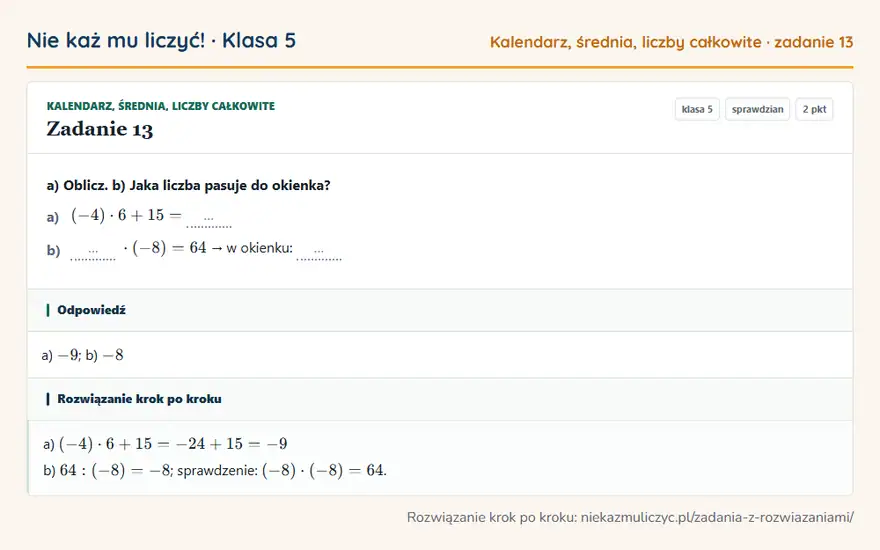Click the dotted blank after 'w okienku:'

319,252
